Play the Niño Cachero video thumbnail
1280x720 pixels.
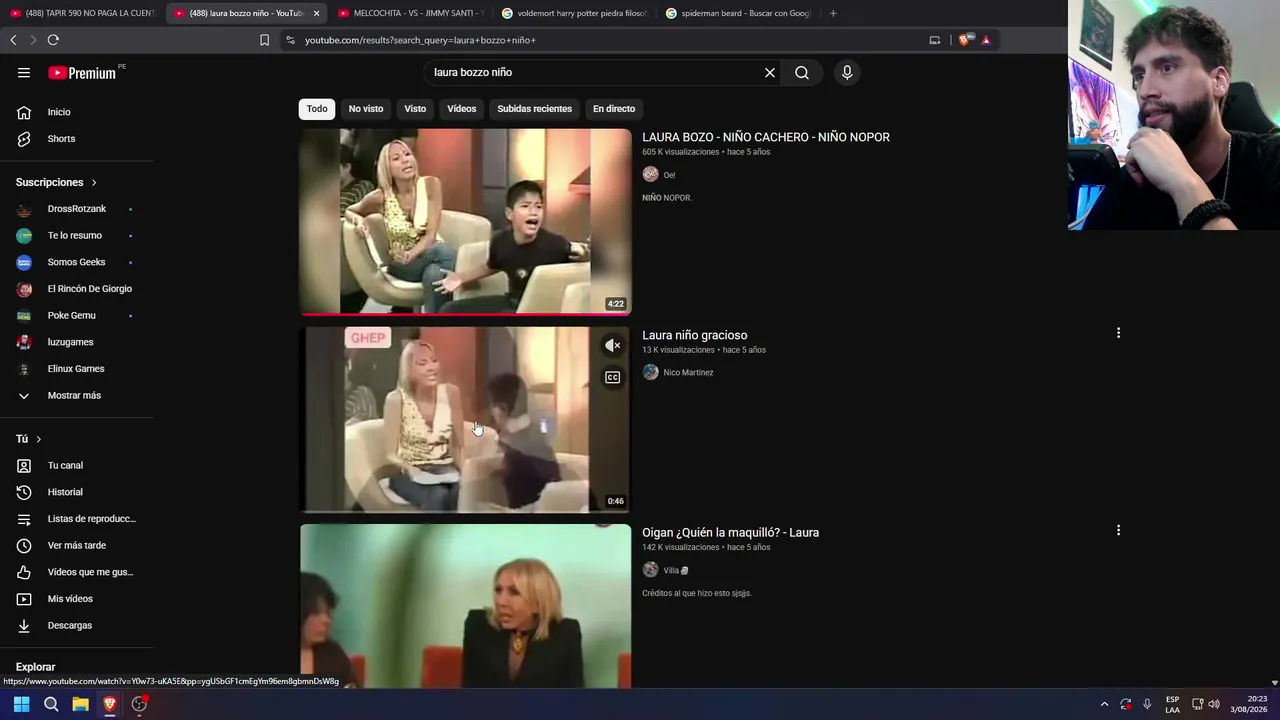(x=465, y=221)
